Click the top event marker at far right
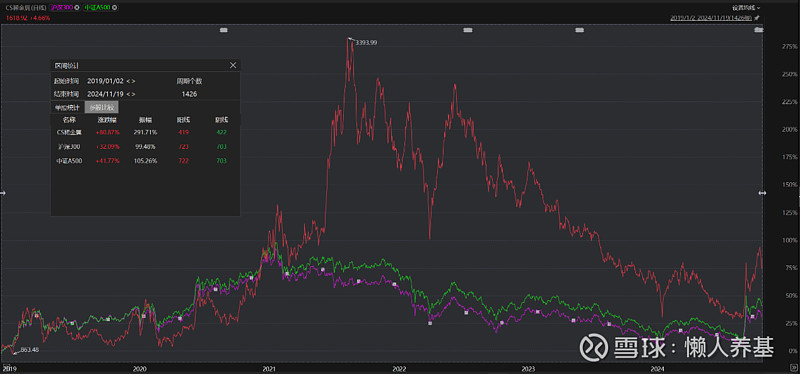 [759, 31]
